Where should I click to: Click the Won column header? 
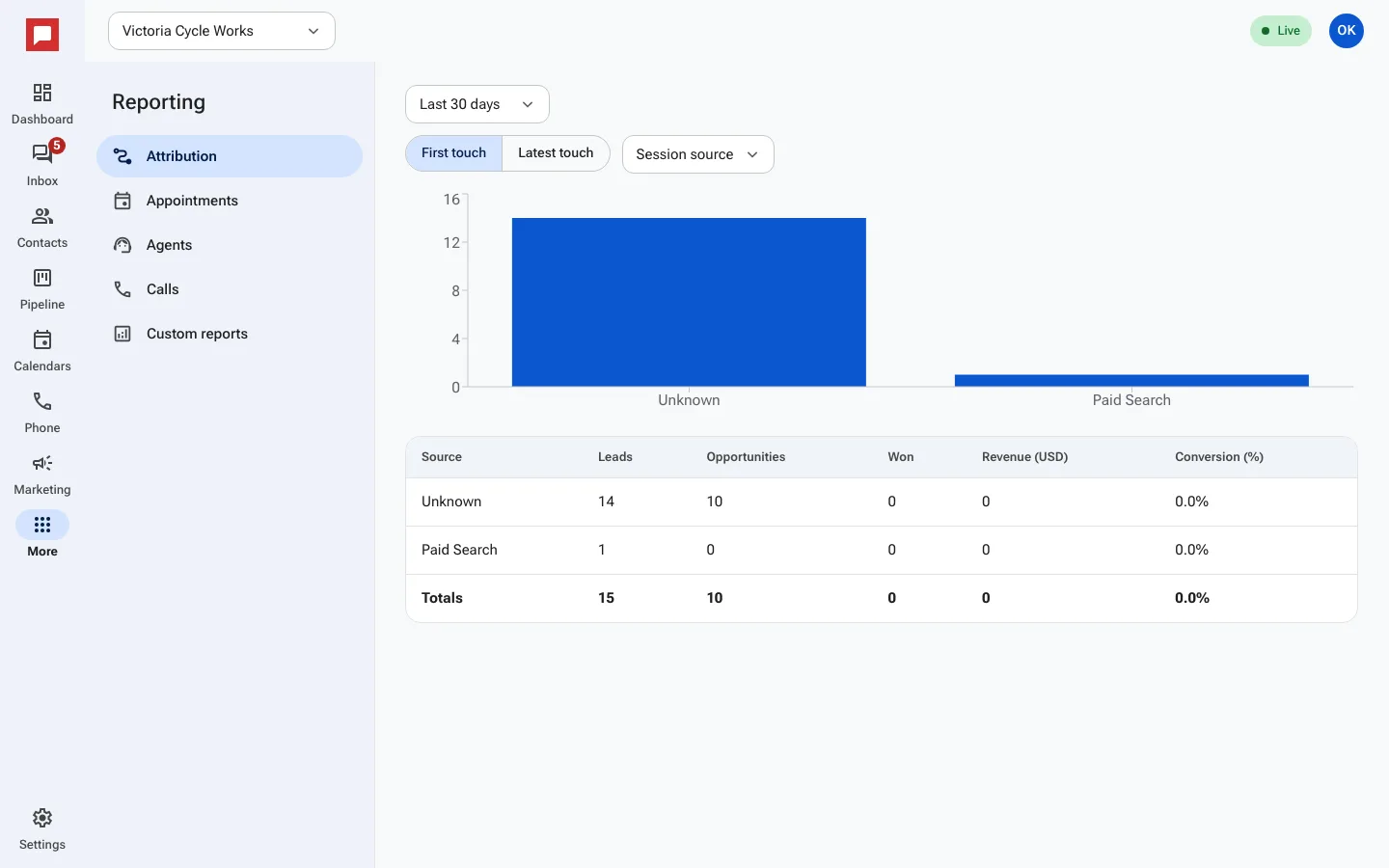click(901, 457)
